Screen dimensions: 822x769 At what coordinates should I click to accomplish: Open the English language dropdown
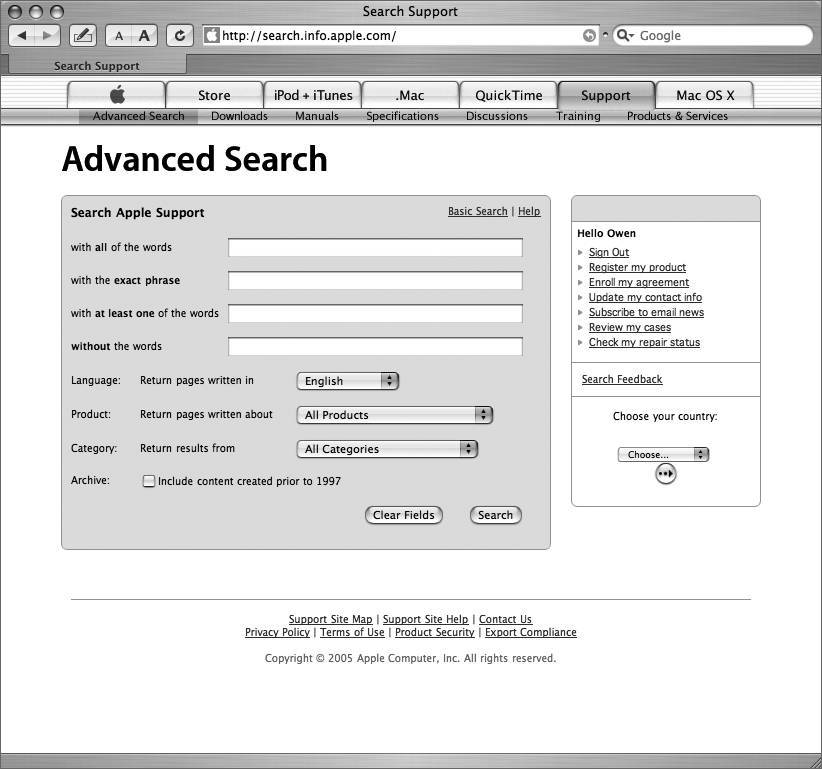point(348,381)
